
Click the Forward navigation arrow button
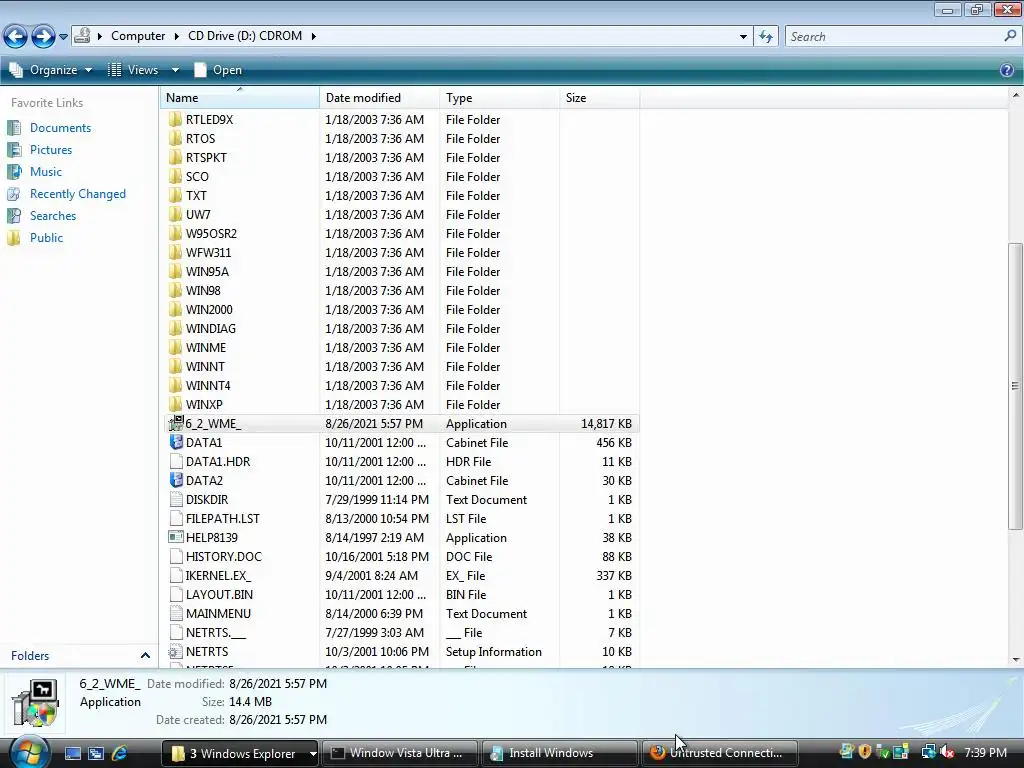point(43,36)
